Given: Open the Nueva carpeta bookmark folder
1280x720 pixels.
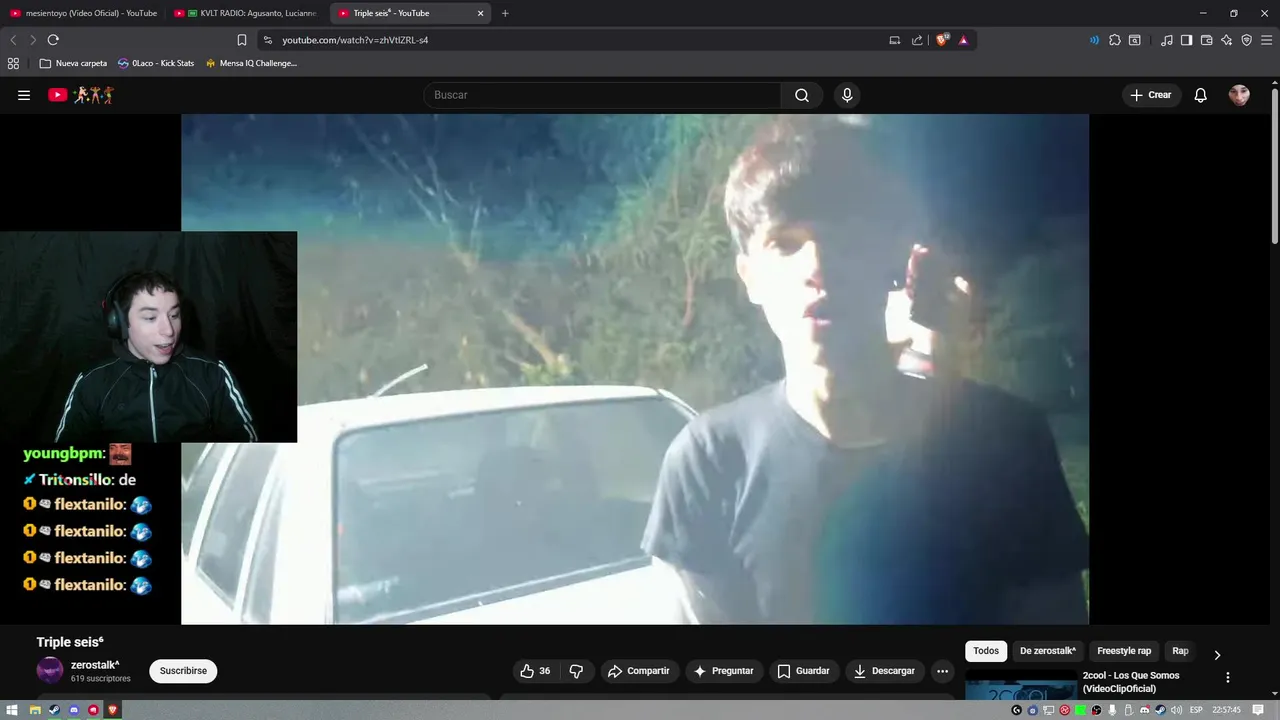Looking at the screenshot, I should point(73,63).
